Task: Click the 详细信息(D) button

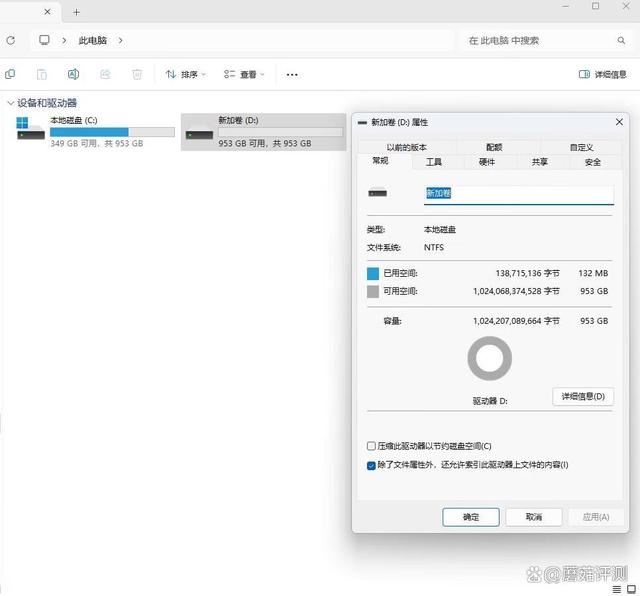Action: 583,397
